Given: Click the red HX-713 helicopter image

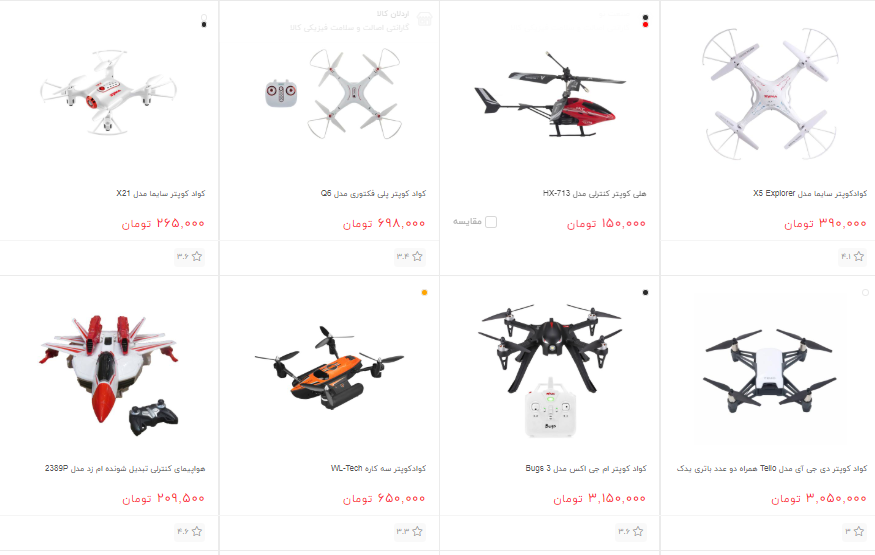Looking at the screenshot, I should [550, 95].
